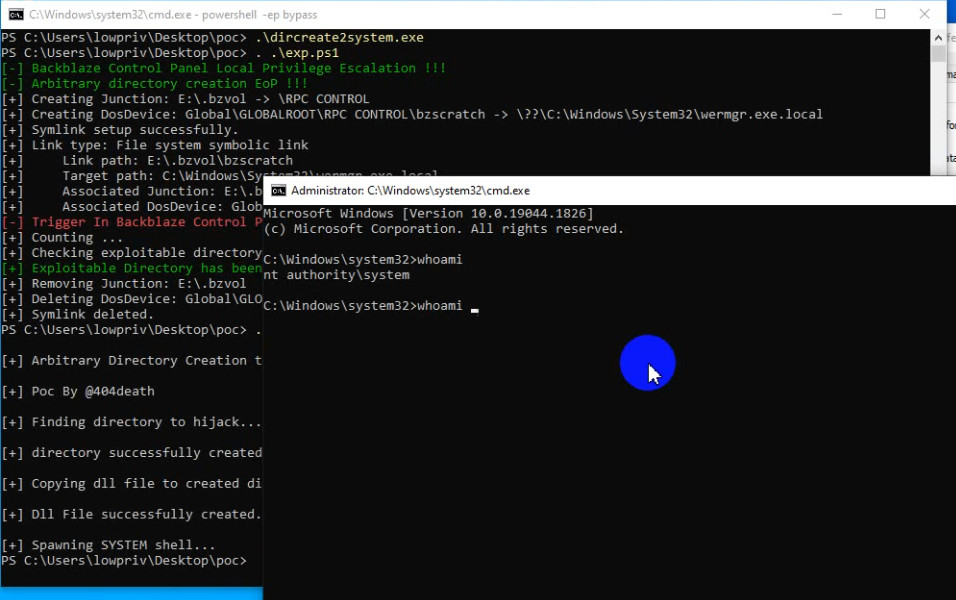Click 'Copying dll file to created' line
This screenshot has height=600, width=956.
[x=132, y=484]
